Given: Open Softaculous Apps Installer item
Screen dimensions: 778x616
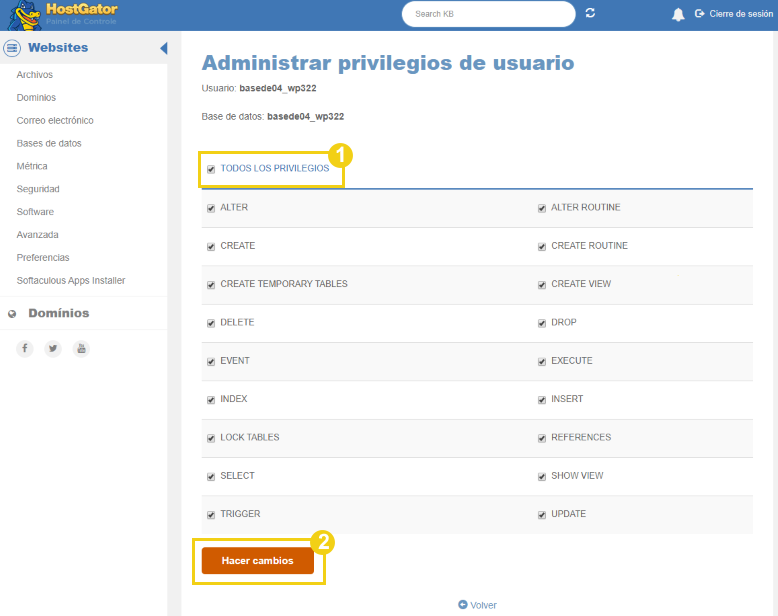Looking at the screenshot, I should pos(71,280).
